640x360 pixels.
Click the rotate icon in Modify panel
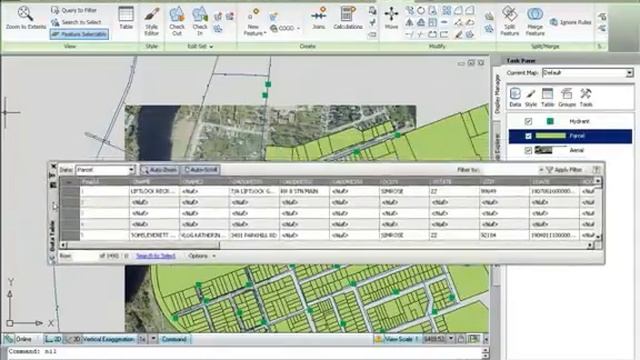click(421, 11)
